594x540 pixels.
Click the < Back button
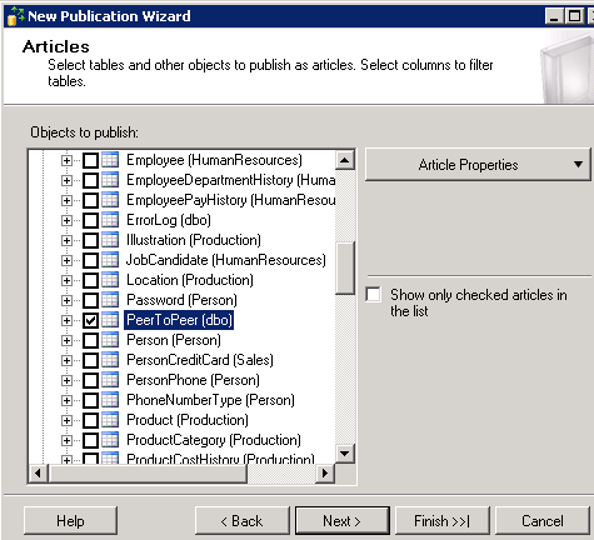tap(242, 521)
